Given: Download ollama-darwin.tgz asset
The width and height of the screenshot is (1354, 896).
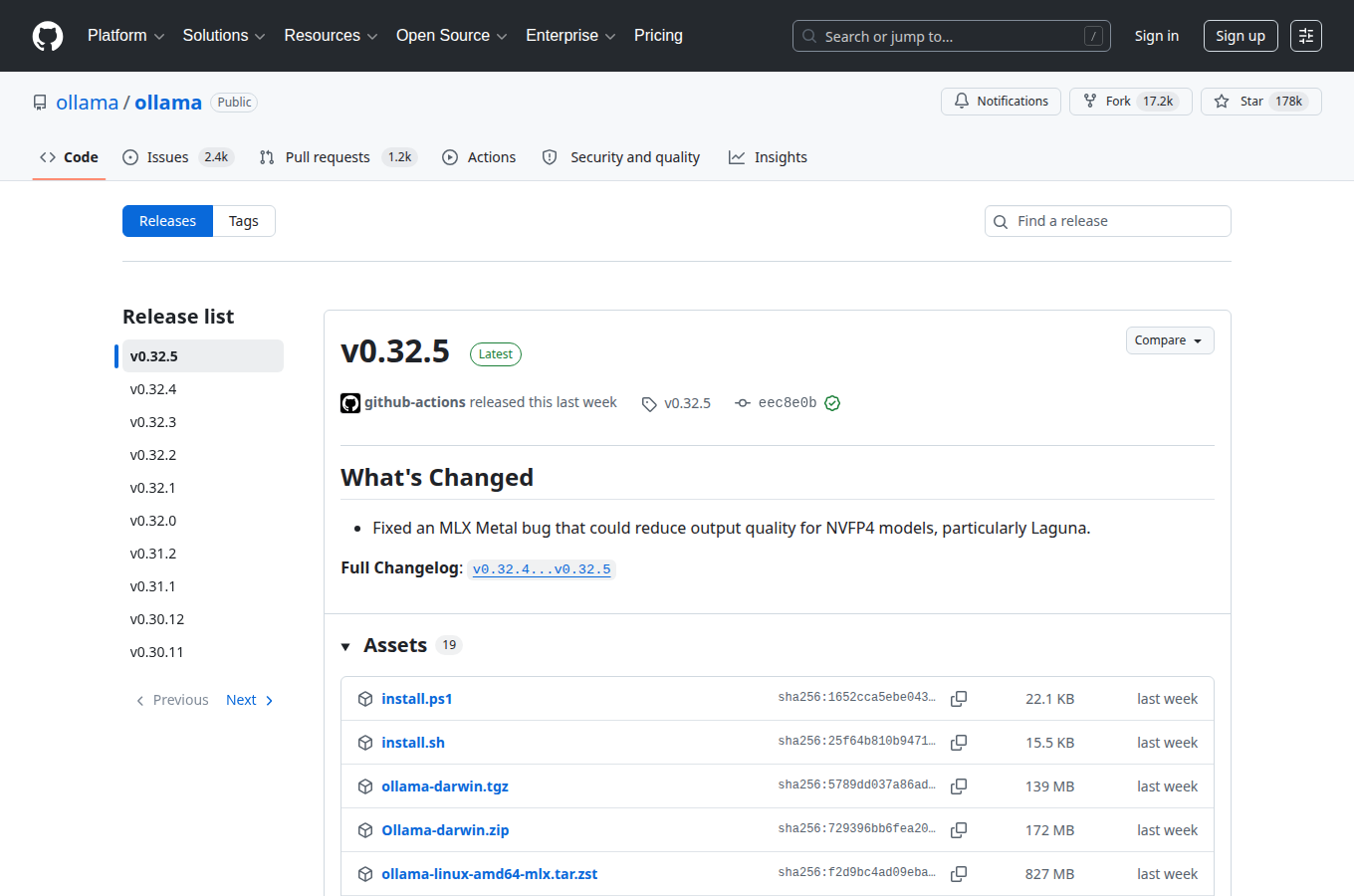Looking at the screenshot, I should 445,786.
